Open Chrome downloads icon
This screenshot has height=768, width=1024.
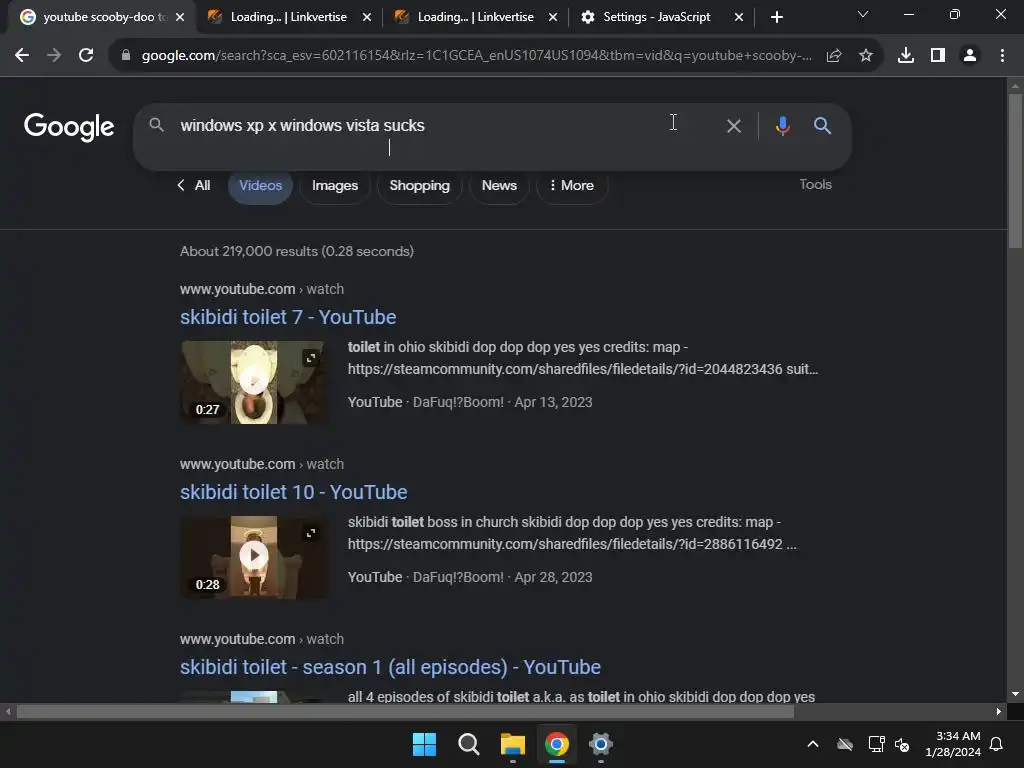[906, 56]
